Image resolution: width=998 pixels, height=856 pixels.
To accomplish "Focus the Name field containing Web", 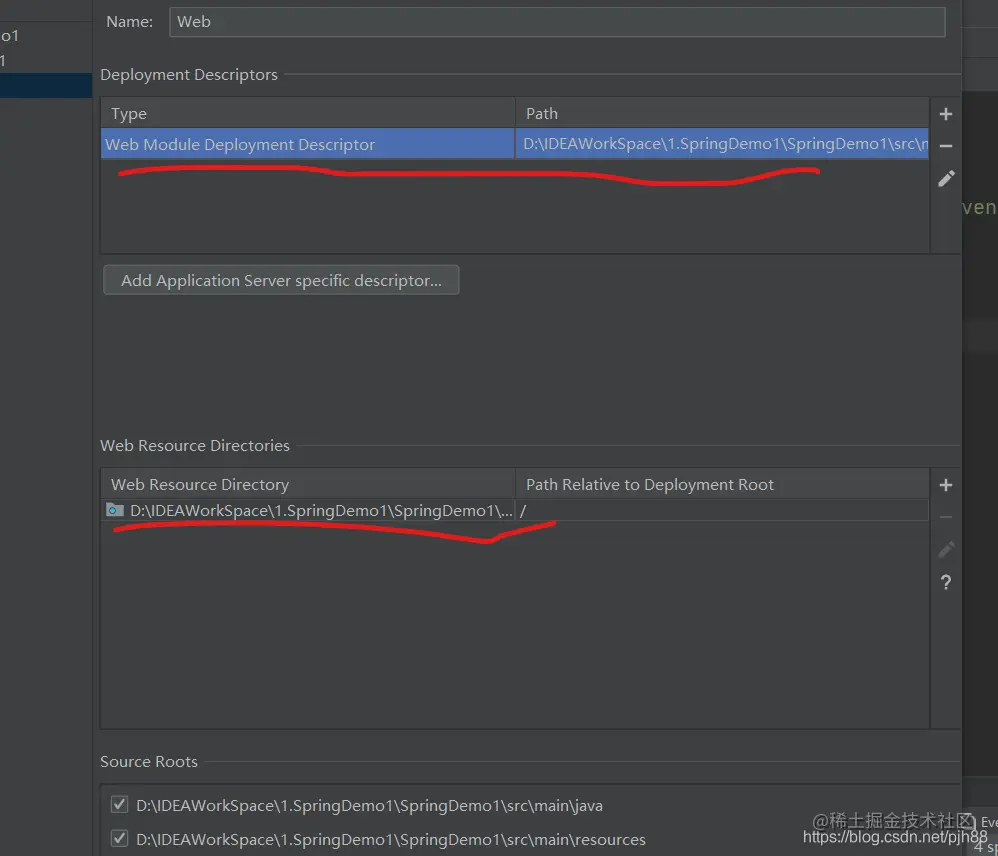I will (x=557, y=22).
